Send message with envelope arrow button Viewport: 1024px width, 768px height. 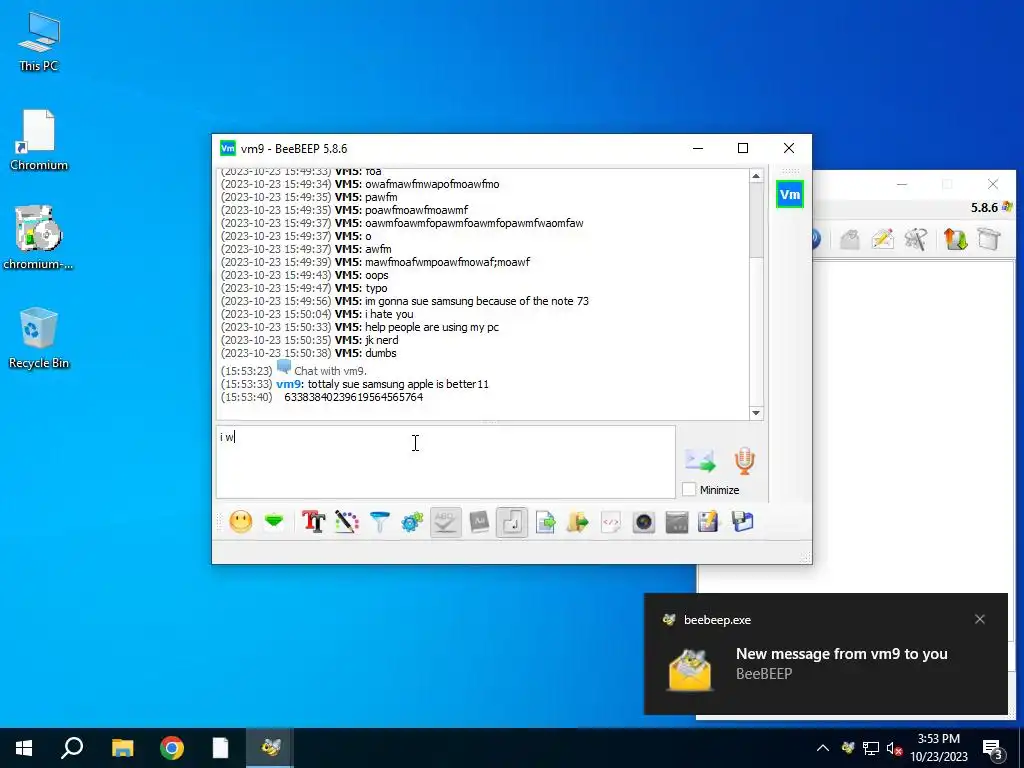coord(700,460)
